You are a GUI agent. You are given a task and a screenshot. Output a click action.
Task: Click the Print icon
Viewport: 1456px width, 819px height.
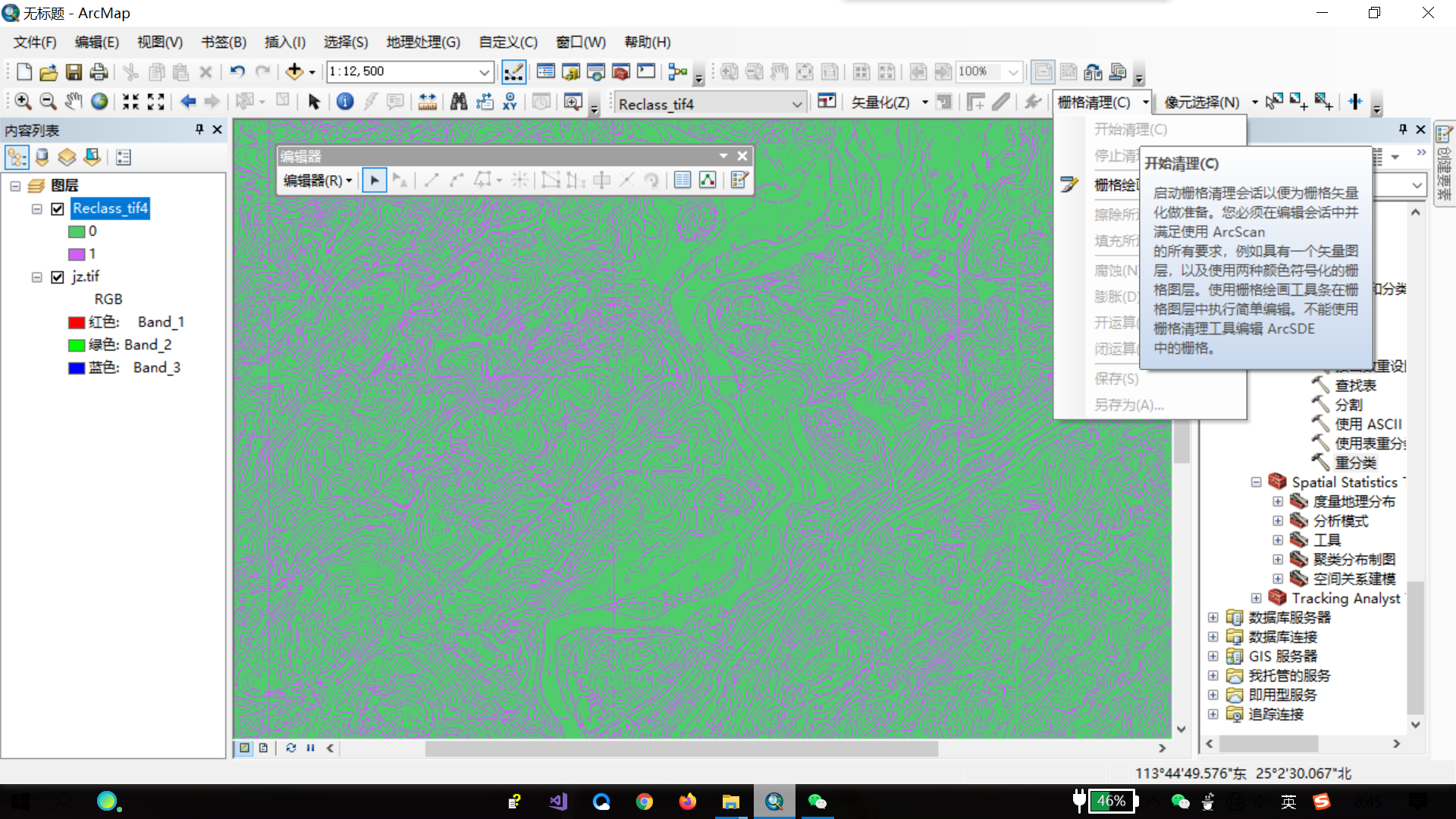(x=99, y=72)
